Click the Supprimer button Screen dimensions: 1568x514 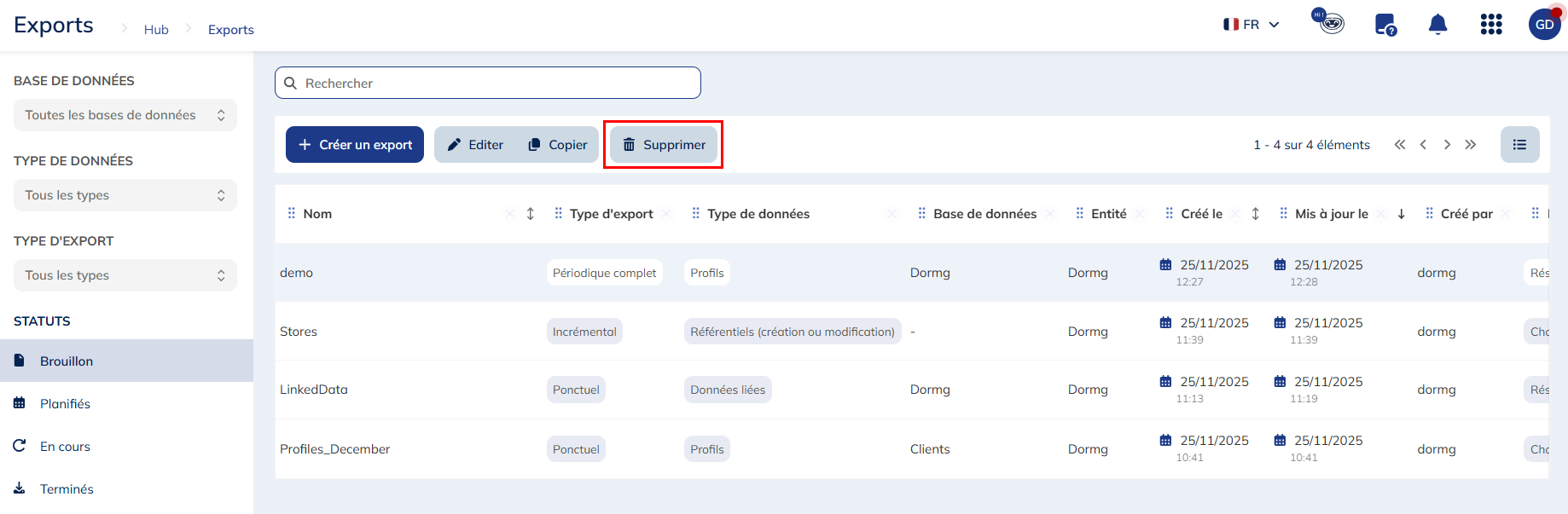pyautogui.click(x=664, y=145)
